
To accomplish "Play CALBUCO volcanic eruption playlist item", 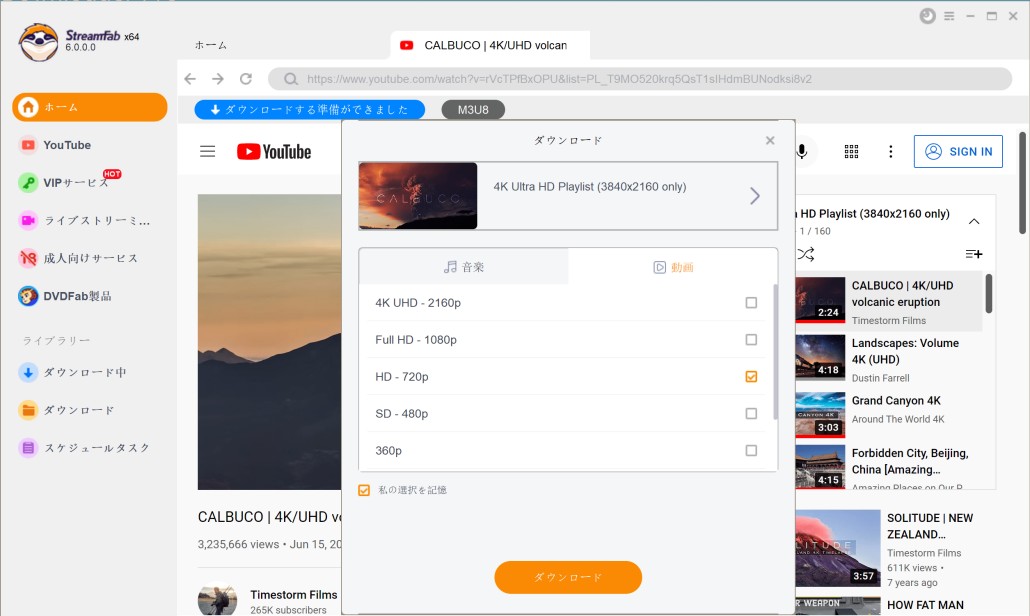I will click(x=889, y=301).
